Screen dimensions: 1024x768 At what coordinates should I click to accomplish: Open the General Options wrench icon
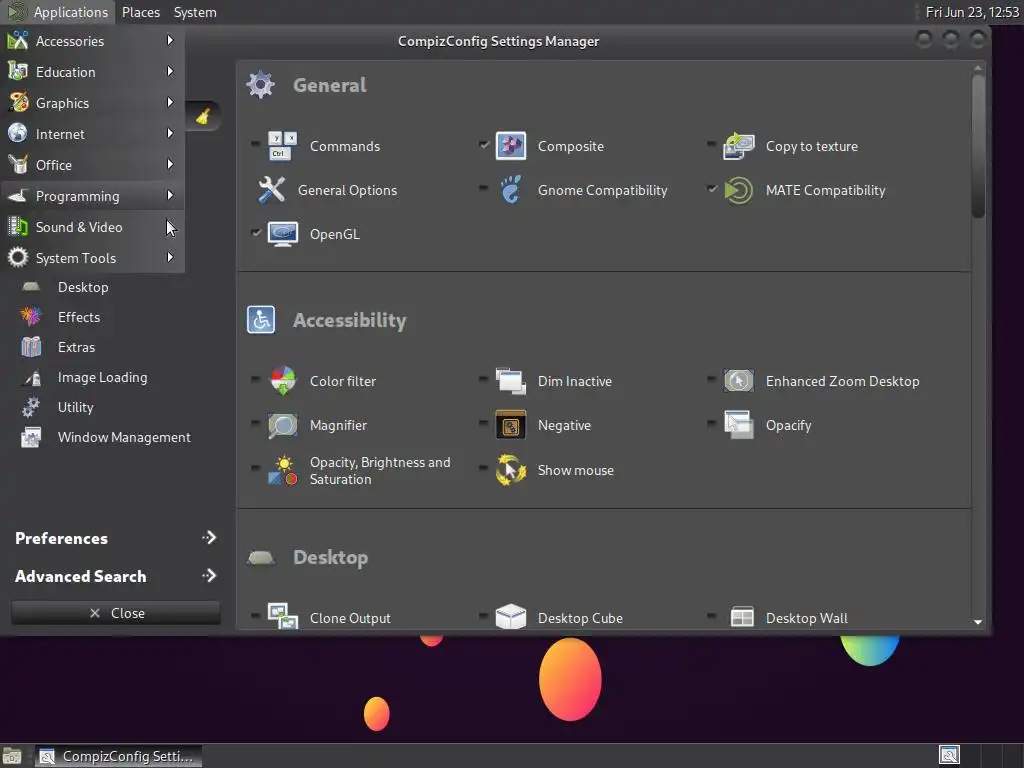[271, 190]
